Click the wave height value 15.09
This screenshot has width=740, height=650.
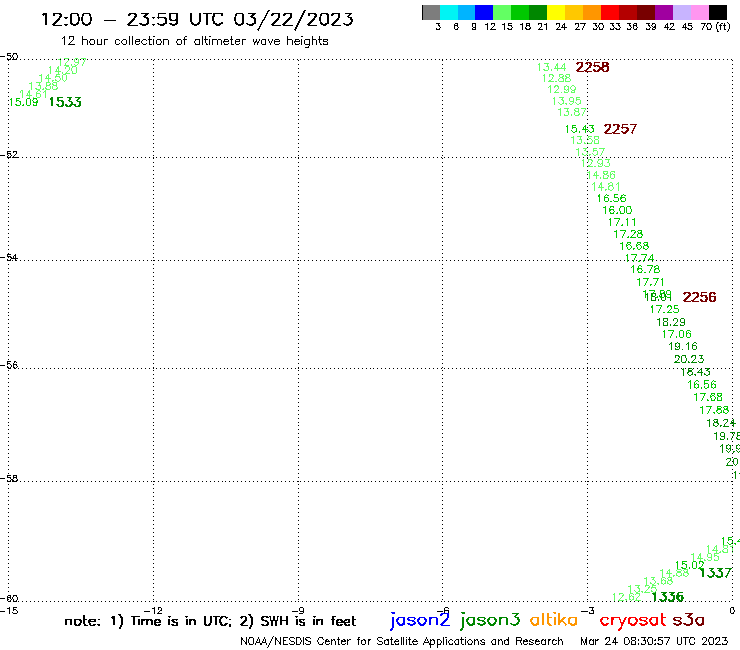[23, 102]
